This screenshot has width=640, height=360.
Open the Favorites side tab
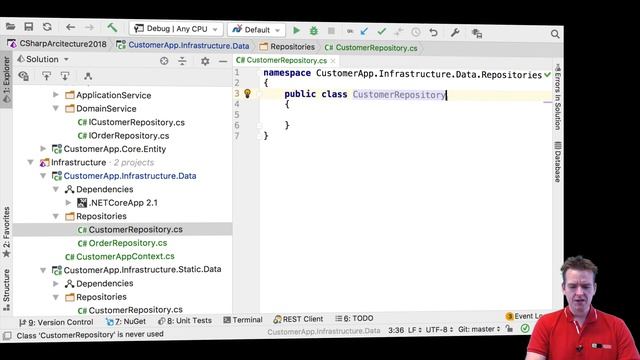tap(7, 233)
